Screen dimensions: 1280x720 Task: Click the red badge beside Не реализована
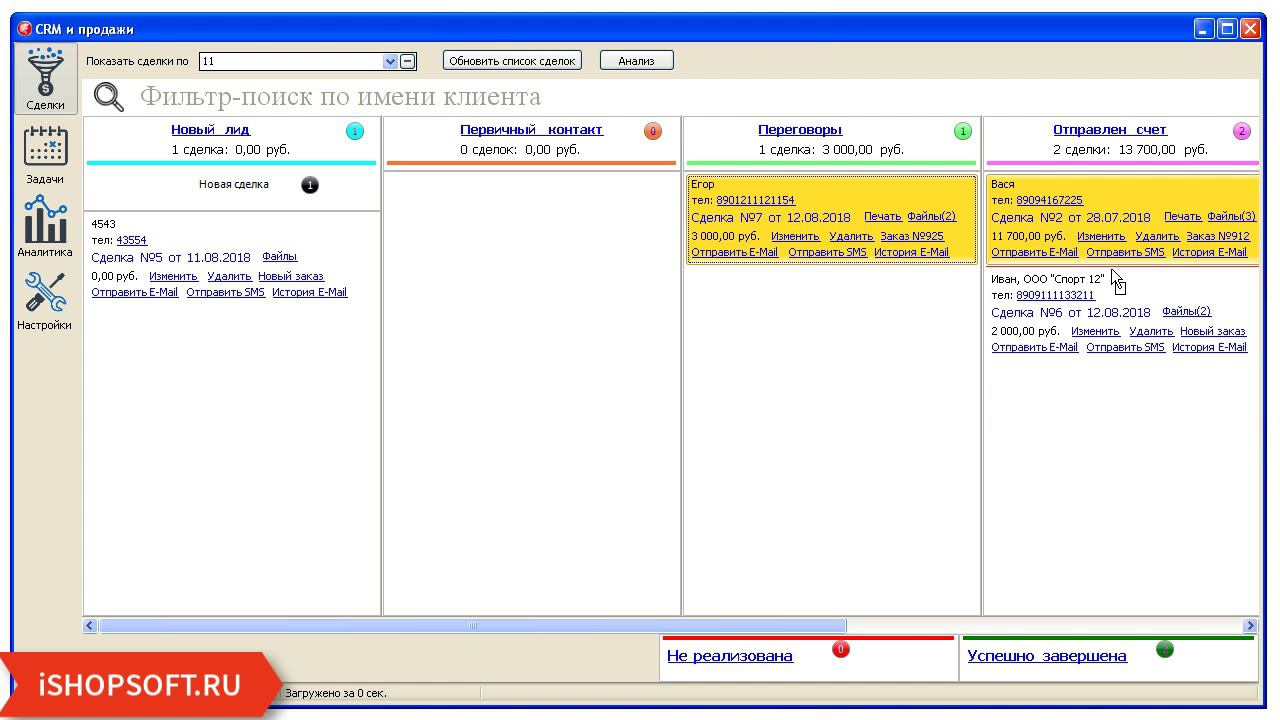tap(841, 649)
